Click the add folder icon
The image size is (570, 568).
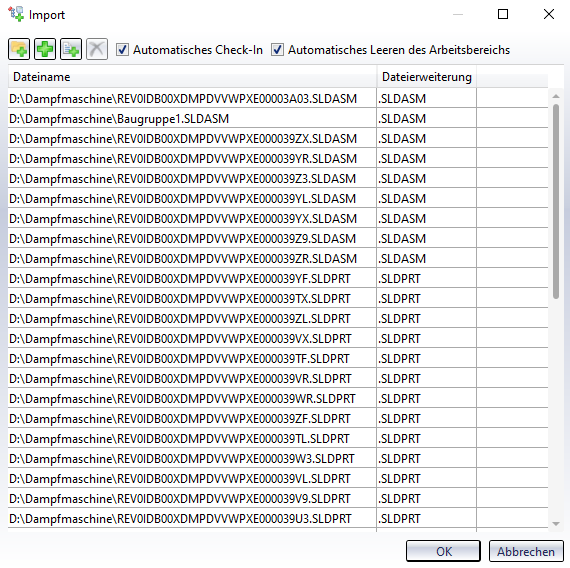tap(19, 49)
